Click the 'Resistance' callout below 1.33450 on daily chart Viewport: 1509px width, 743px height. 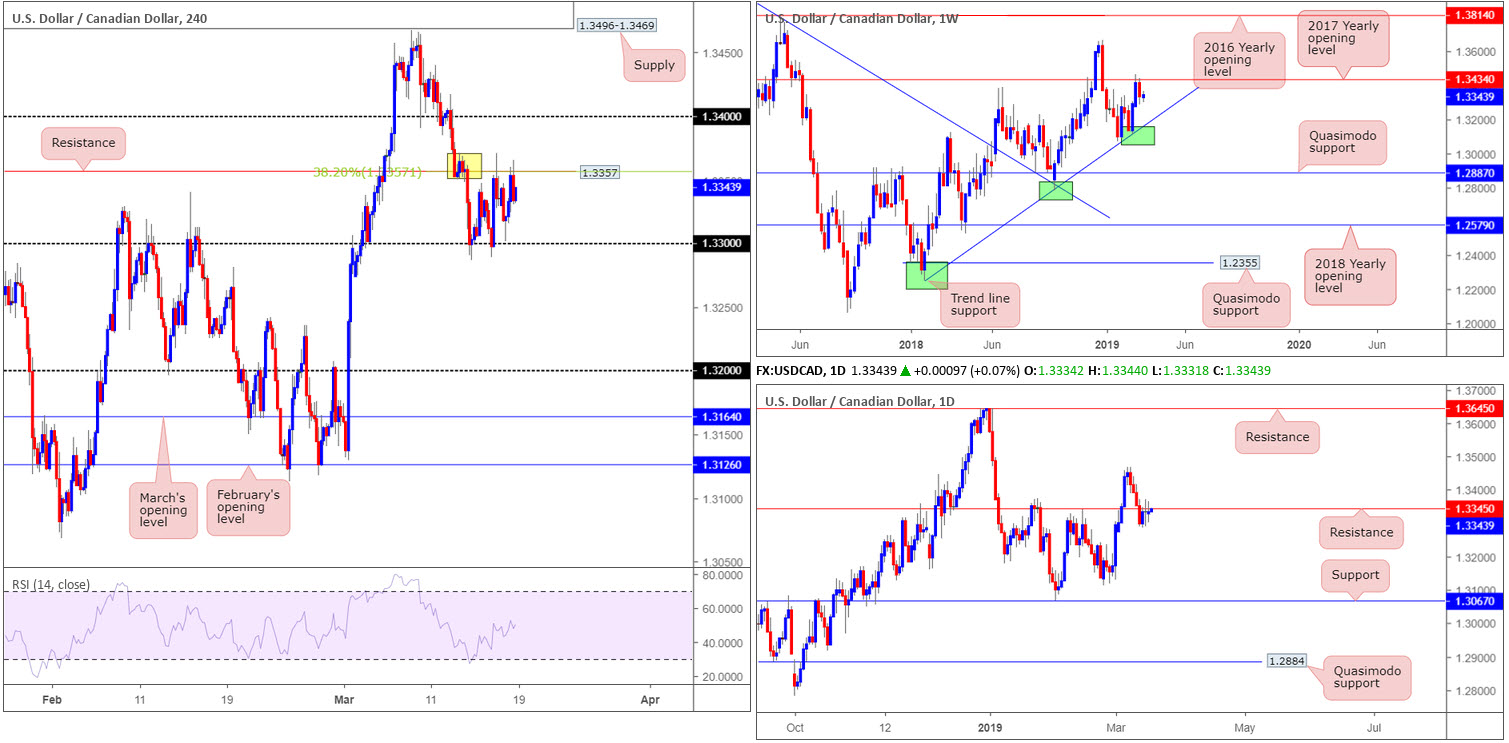pos(1361,533)
